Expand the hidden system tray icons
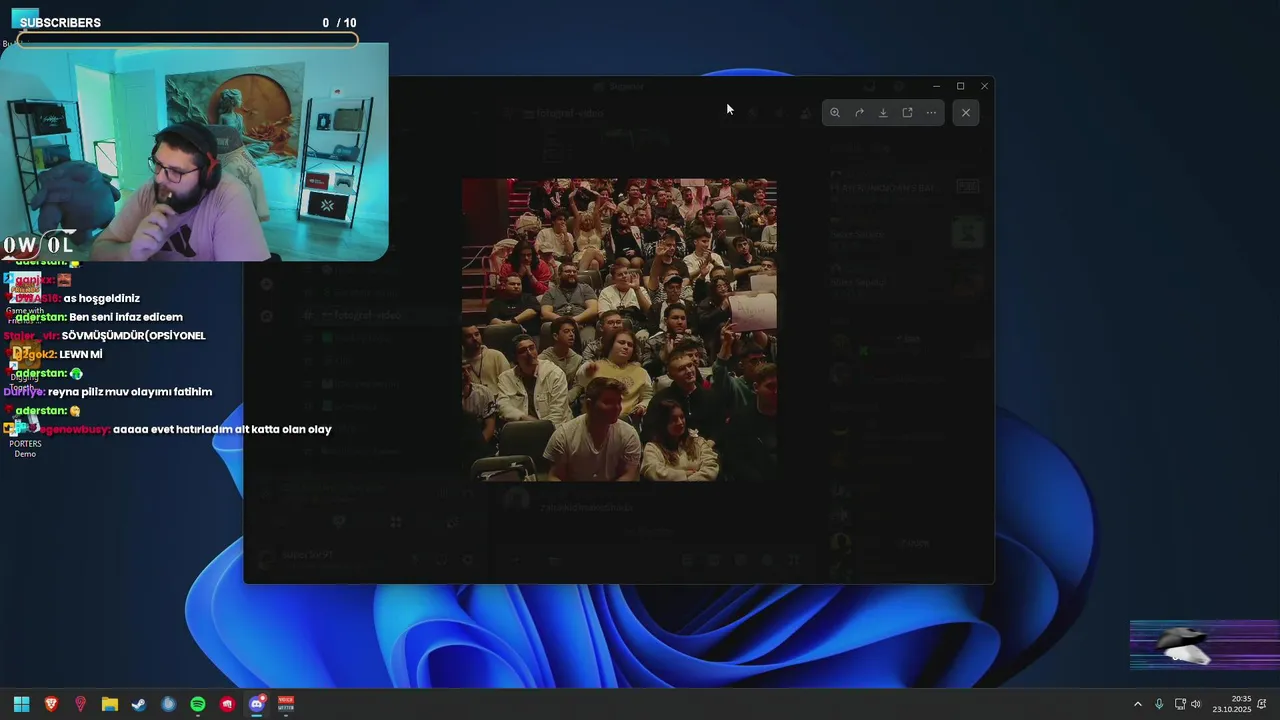This screenshot has width=1280, height=720. 1137,704
